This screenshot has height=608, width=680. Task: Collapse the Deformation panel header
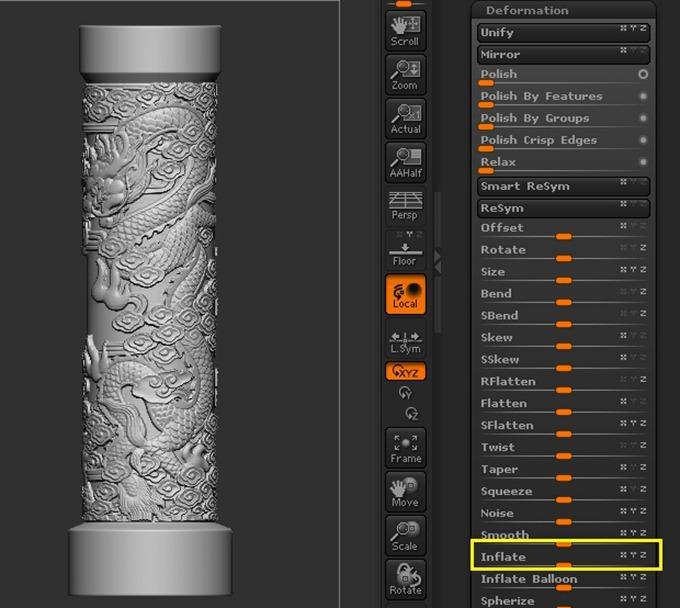[564, 10]
